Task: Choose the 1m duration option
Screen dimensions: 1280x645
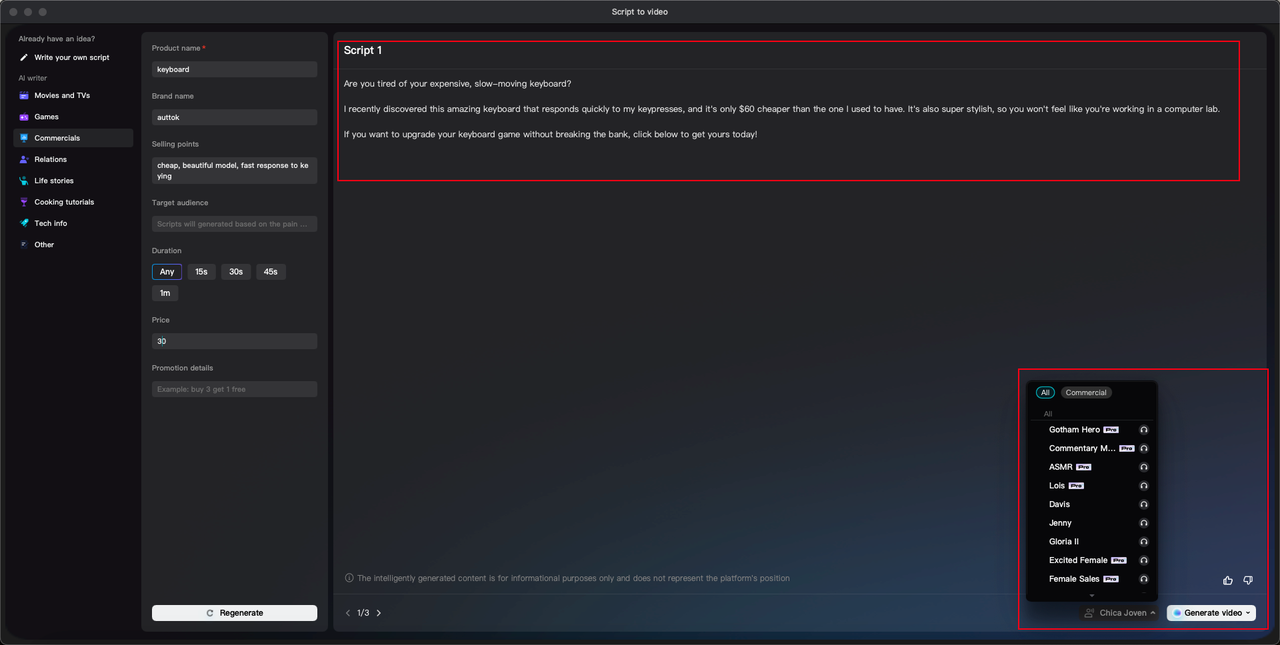Action: 165,293
